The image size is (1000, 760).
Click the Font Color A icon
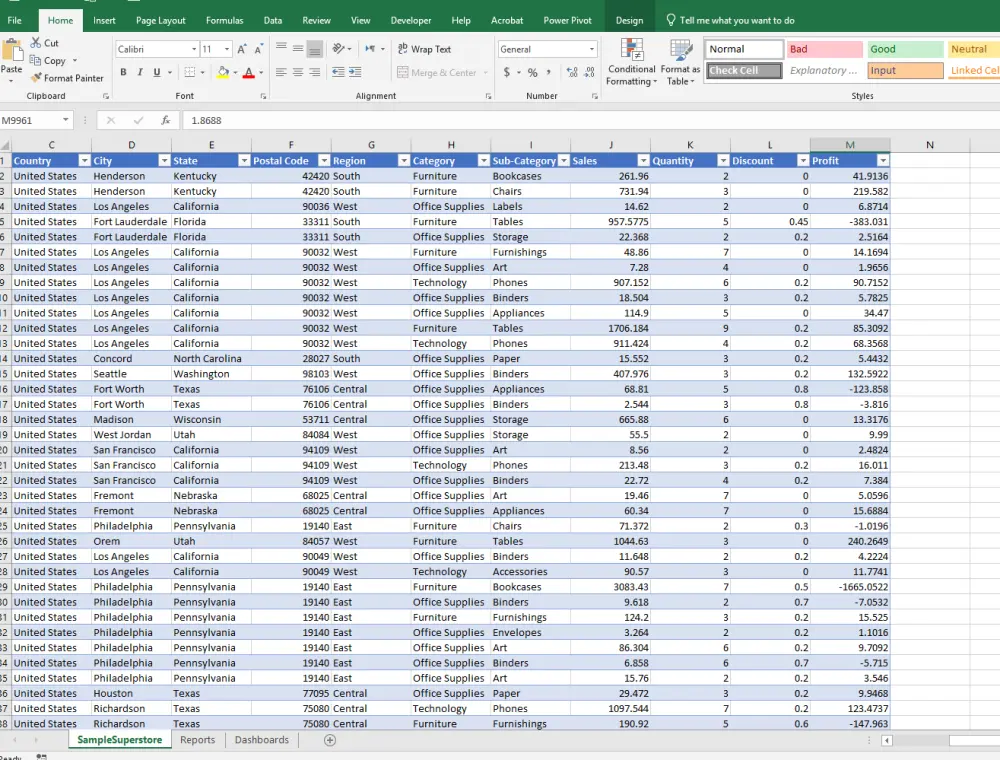(x=249, y=72)
